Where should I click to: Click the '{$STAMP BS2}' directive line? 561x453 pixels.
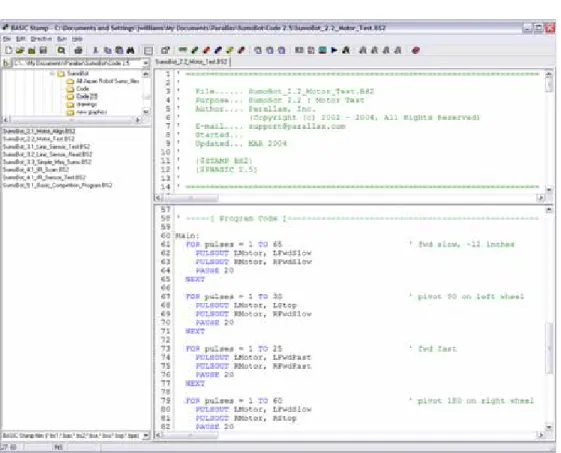coord(224,161)
